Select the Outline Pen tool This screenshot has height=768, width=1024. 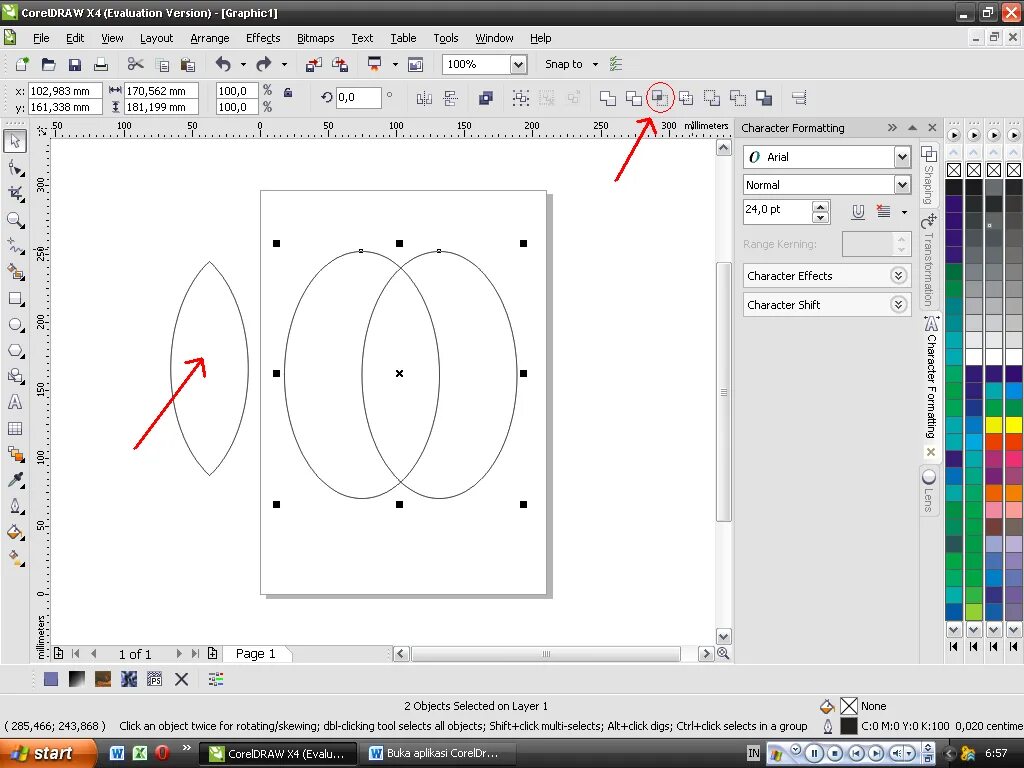coord(15,507)
